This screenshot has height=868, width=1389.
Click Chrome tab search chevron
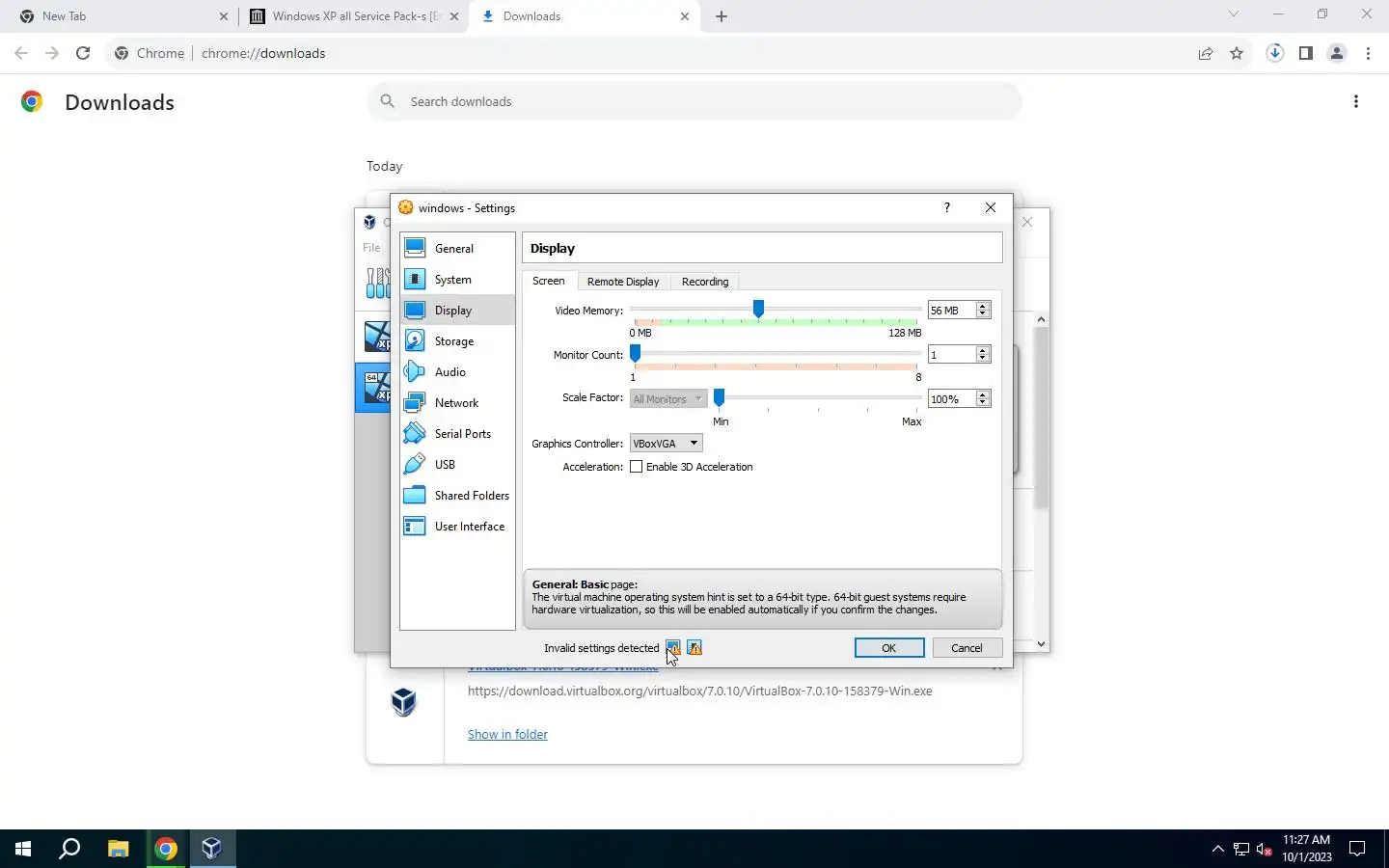tap(1233, 14)
